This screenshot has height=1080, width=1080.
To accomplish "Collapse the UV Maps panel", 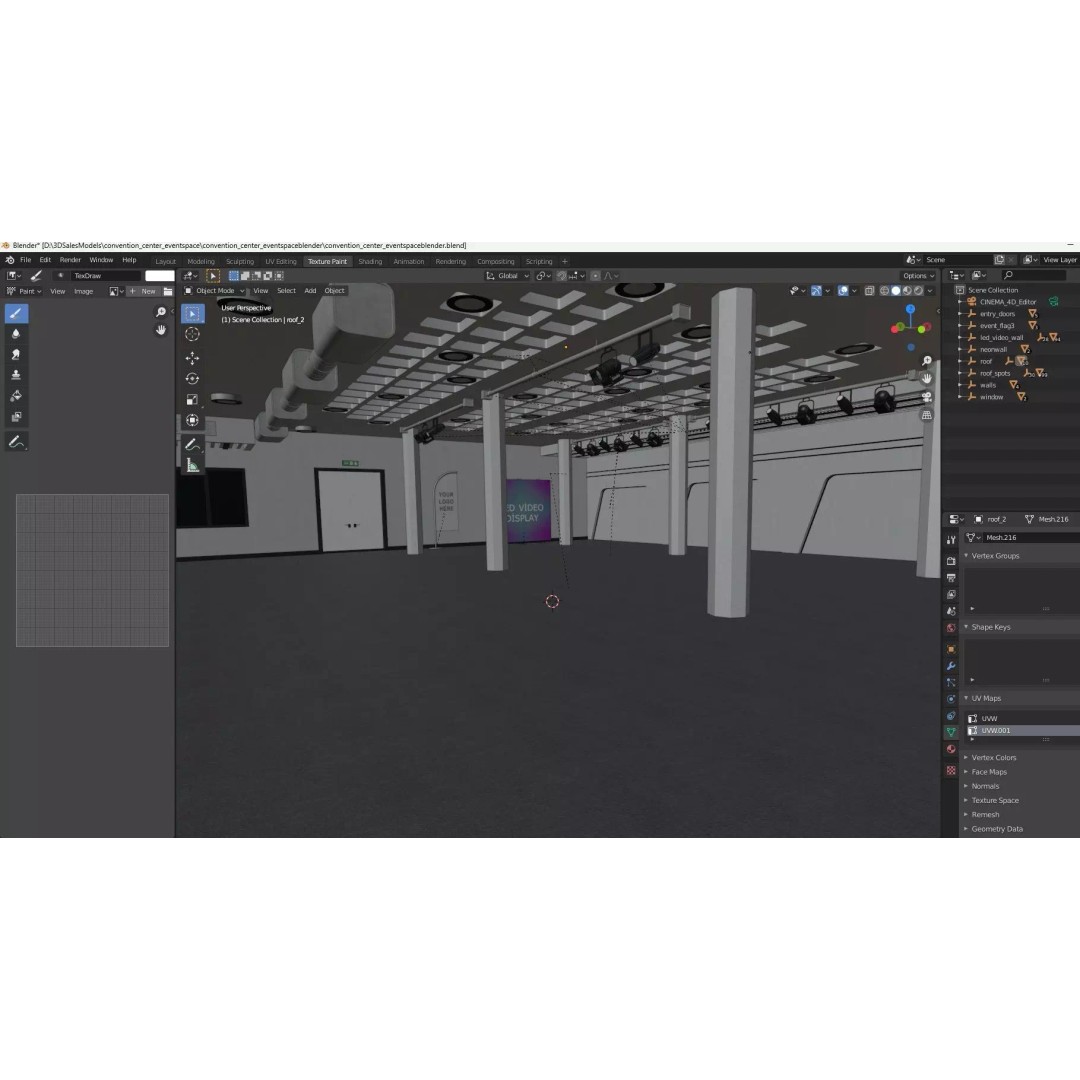I will pos(986,698).
